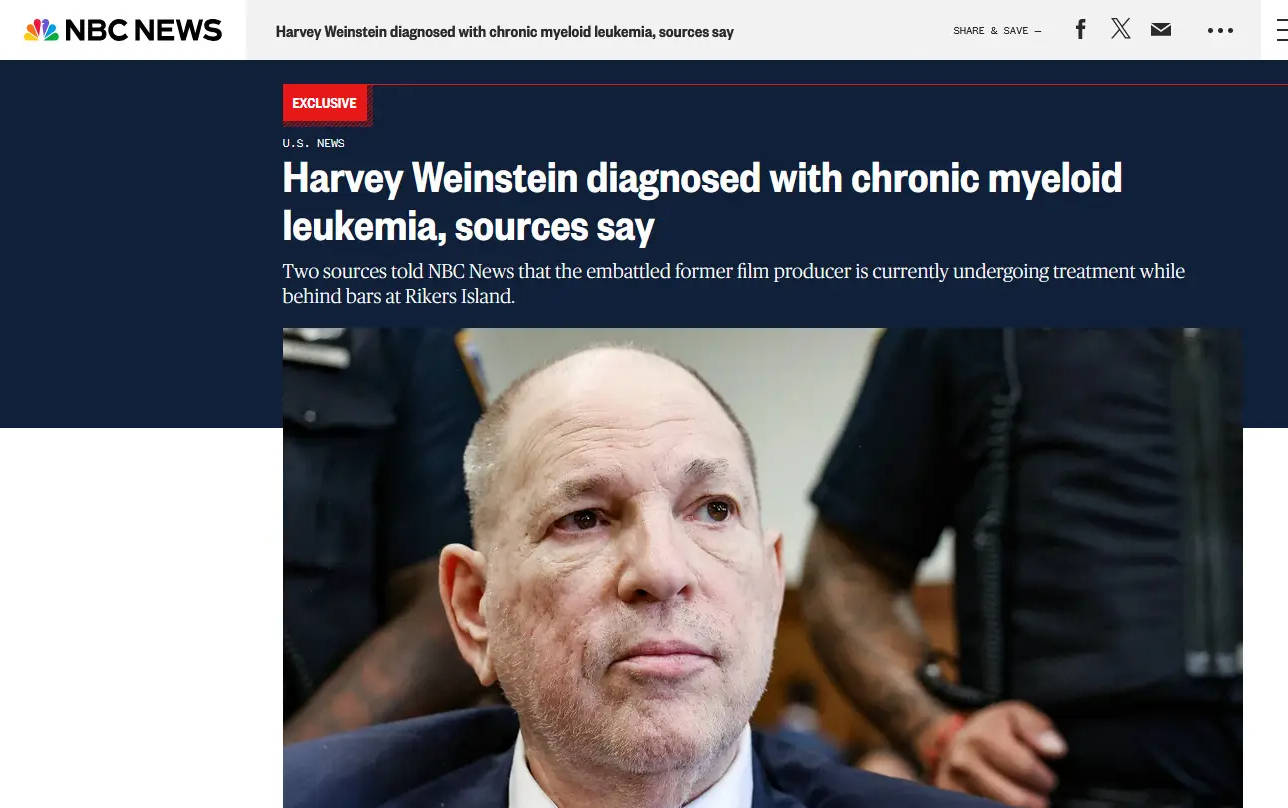Screen dimensions: 1288x808
Task: Share the article on Facebook
Action: coord(1080,30)
